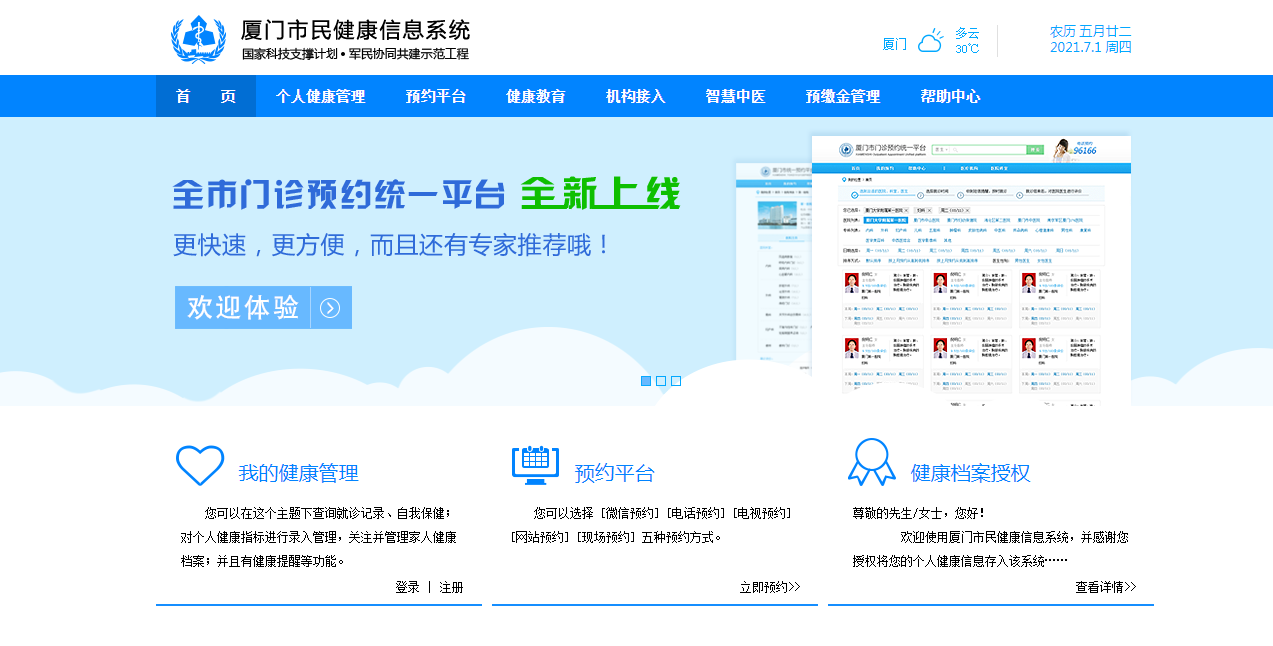Open the 预约平台 navigation menu
Screen dimensions: 1273x646
[436, 96]
